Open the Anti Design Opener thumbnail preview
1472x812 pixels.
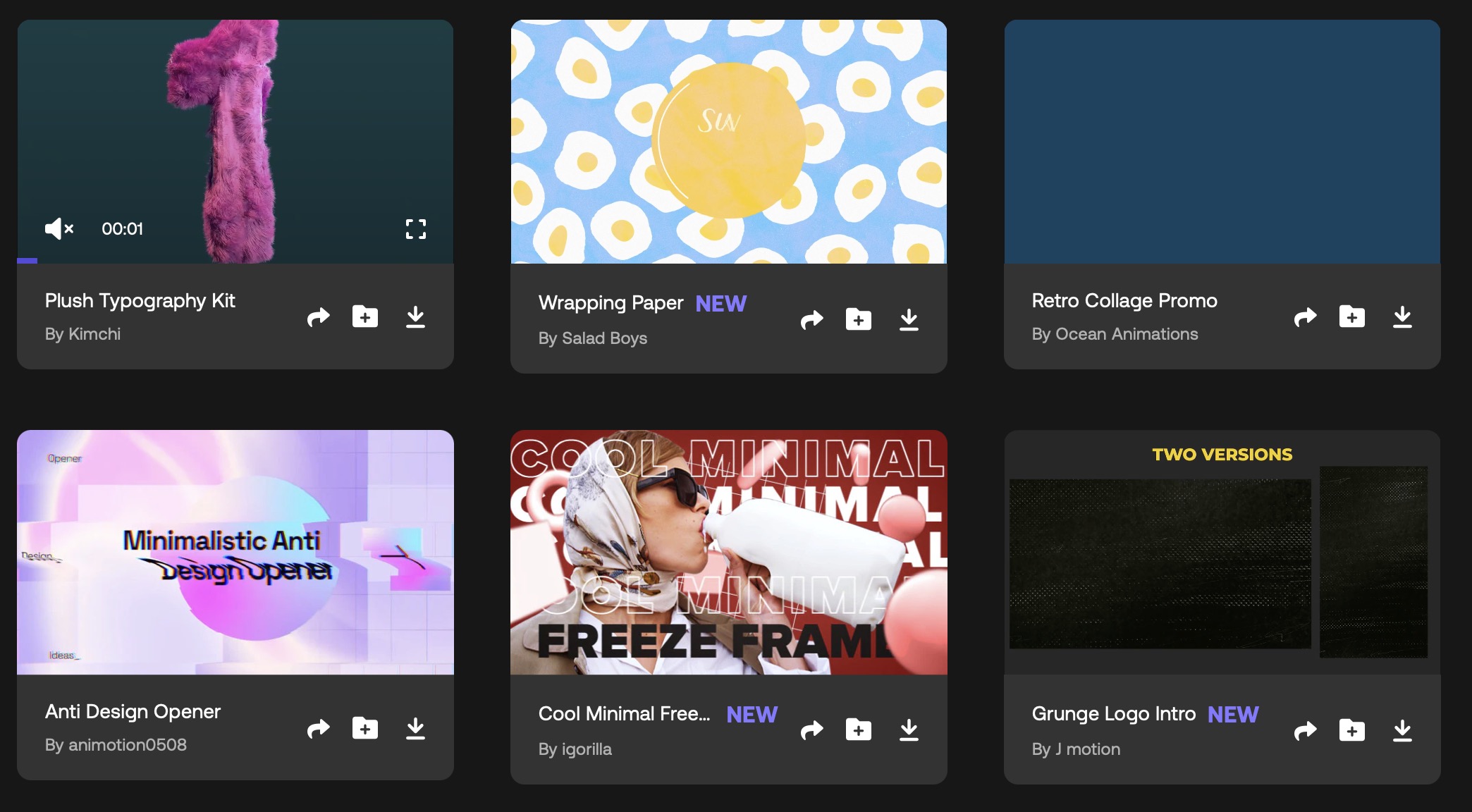point(235,552)
